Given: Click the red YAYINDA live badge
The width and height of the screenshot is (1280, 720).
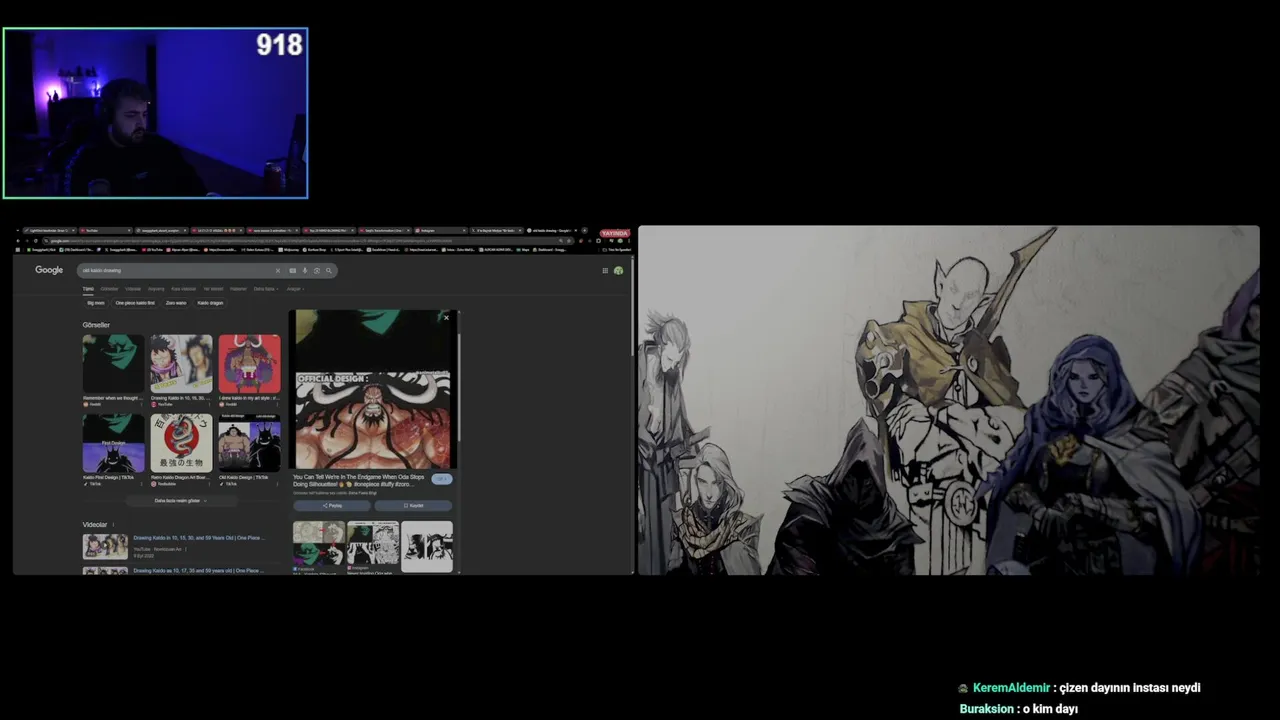Looking at the screenshot, I should pos(615,233).
